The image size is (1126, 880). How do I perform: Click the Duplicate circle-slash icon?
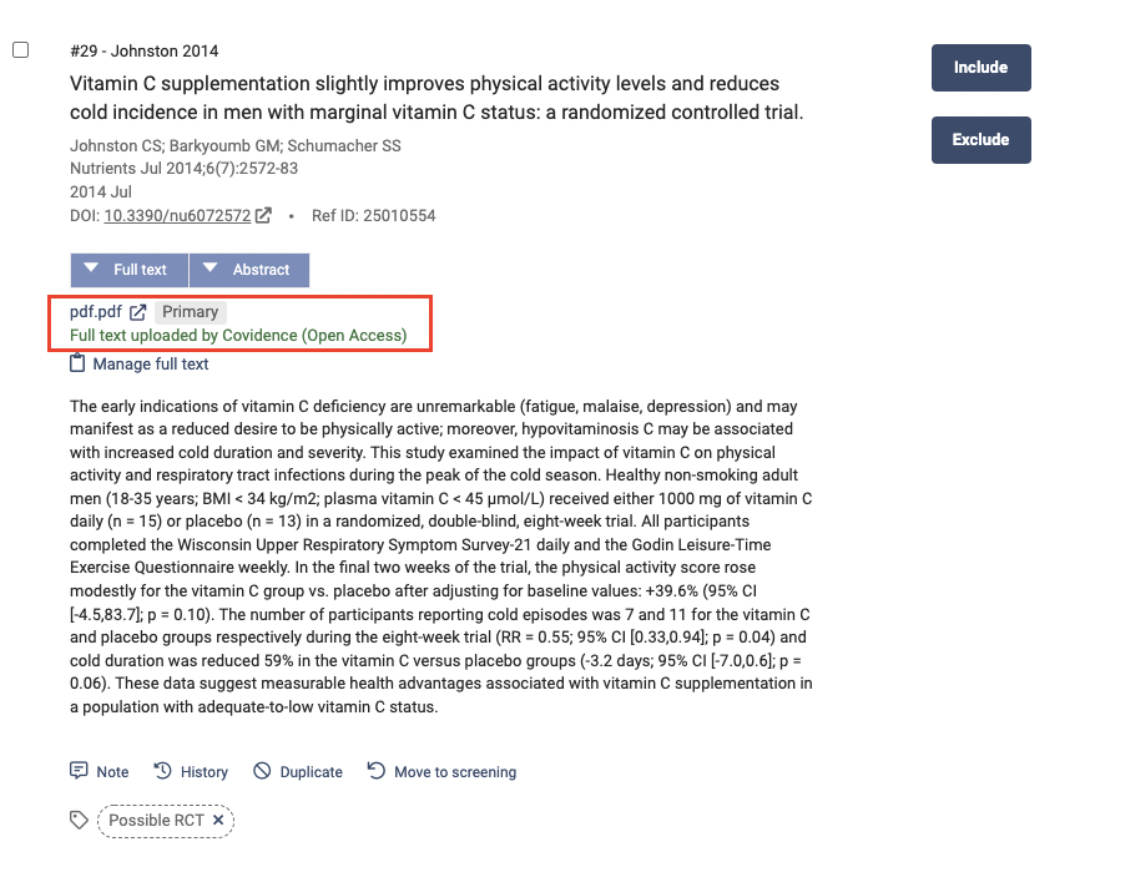[262, 771]
